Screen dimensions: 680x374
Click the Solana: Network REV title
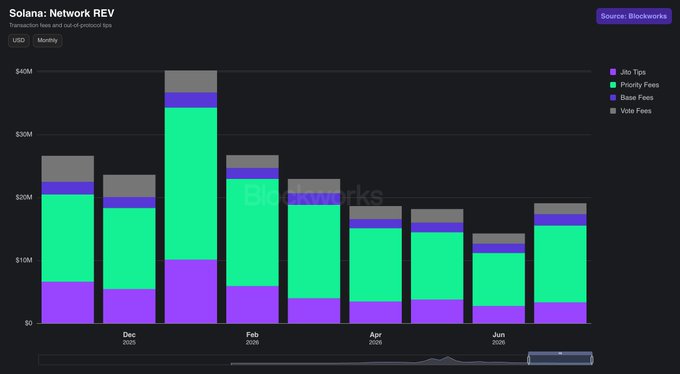pos(62,13)
